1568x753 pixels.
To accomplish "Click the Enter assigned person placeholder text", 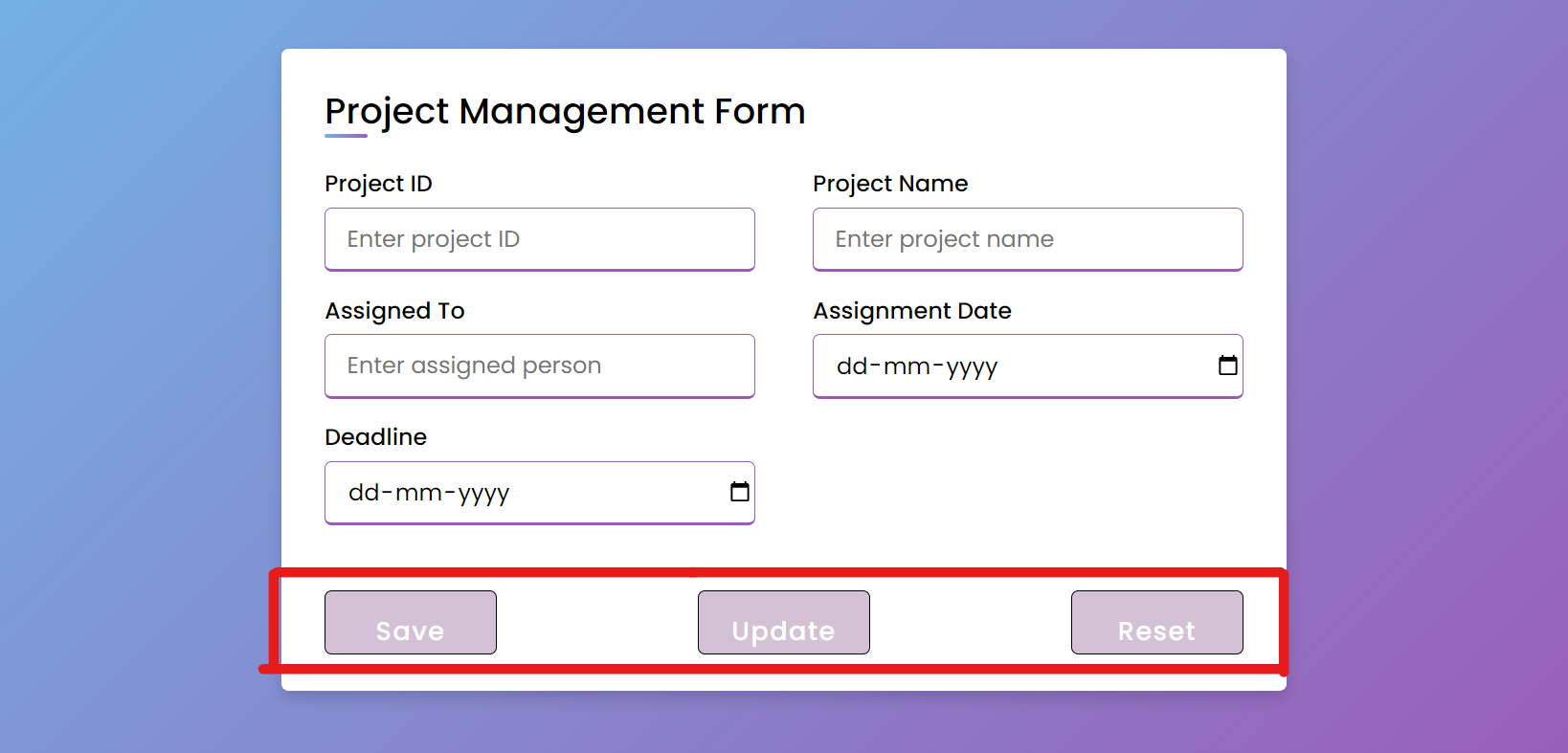I will tap(473, 365).
